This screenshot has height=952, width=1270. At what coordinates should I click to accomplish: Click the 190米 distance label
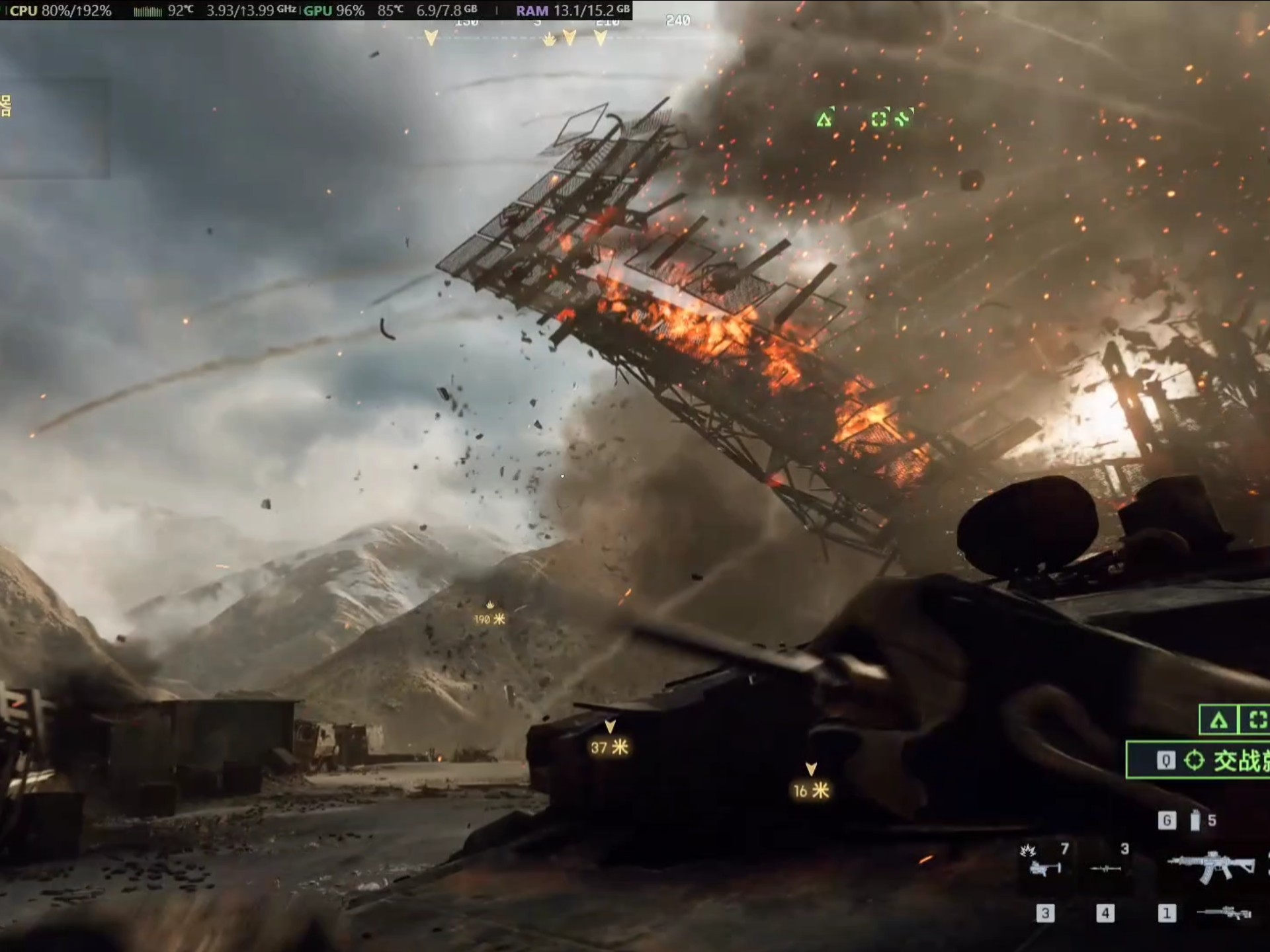(x=489, y=619)
